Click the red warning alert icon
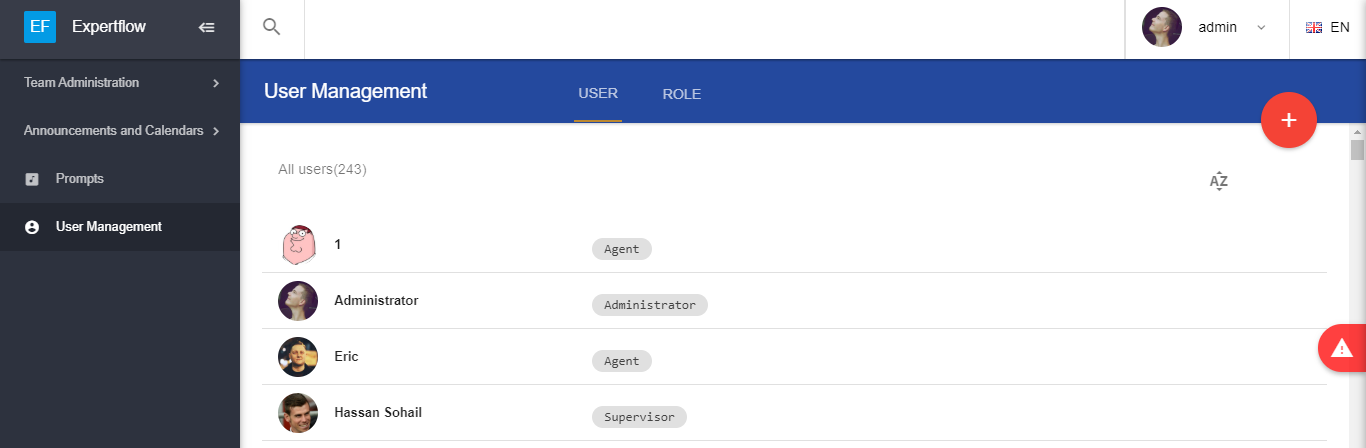 pos(1342,348)
